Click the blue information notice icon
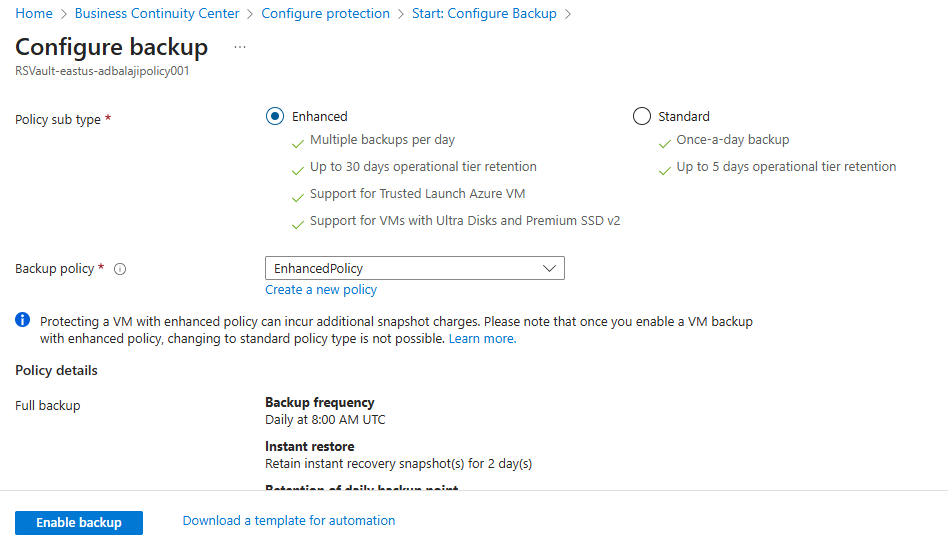This screenshot has width=948, height=540. pos(23,321)
